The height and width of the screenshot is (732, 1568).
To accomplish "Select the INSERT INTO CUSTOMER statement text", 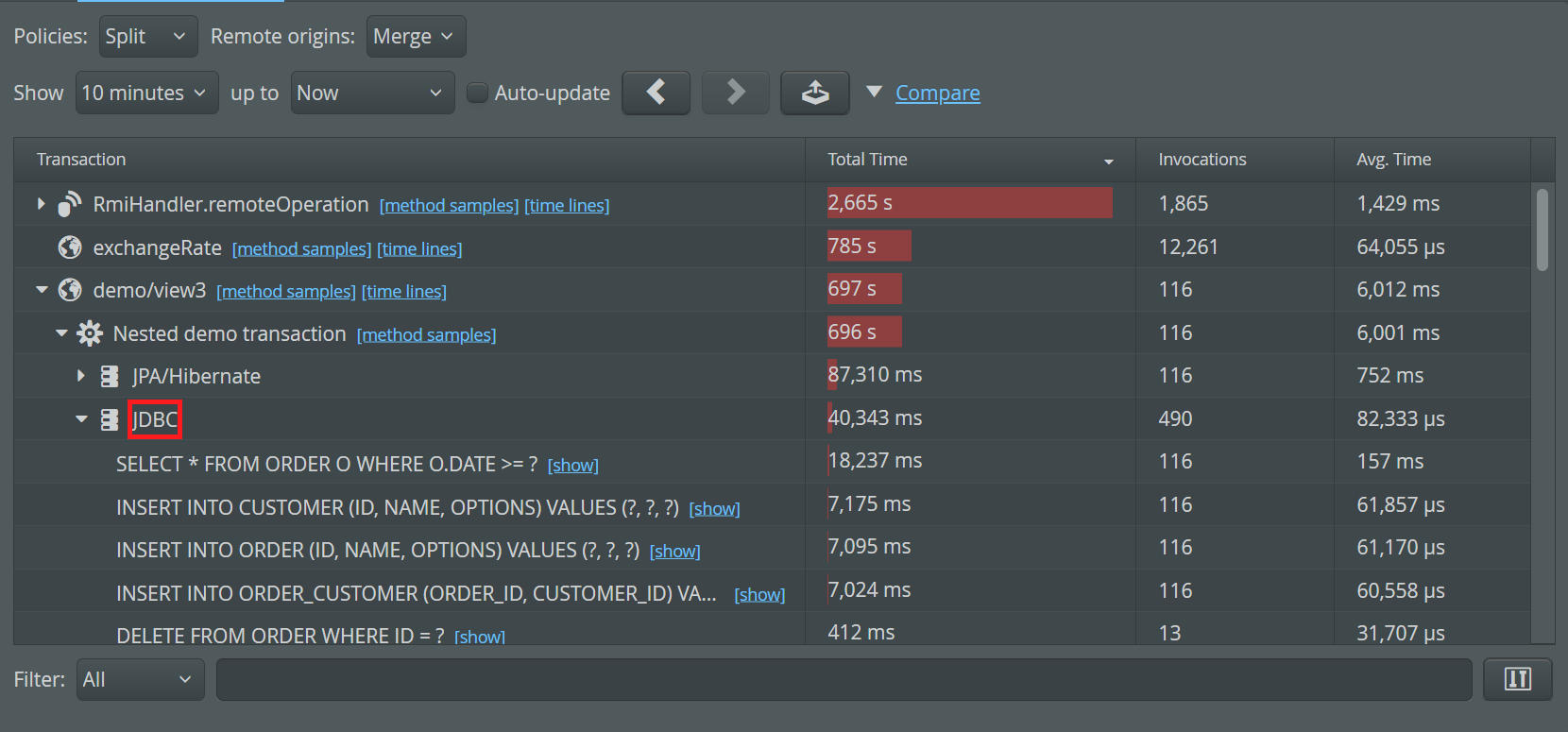I will pos(398,507).
